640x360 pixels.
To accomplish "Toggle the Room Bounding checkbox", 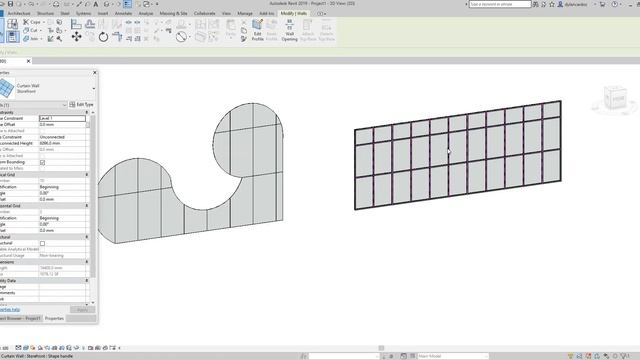I will click(x=42, y=162).
